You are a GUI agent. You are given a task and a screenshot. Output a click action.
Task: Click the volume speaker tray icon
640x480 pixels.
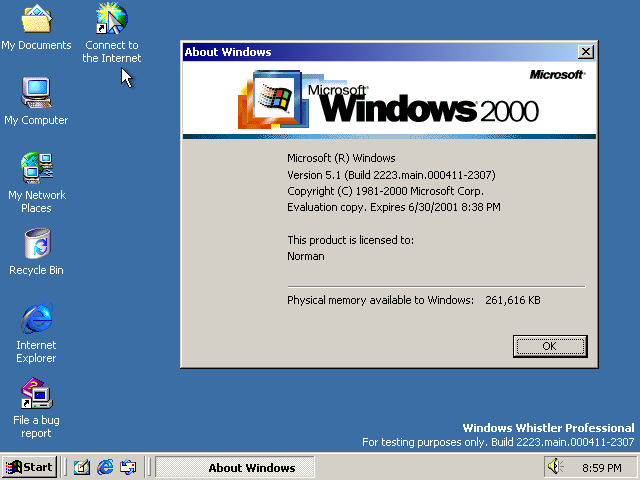555,467
